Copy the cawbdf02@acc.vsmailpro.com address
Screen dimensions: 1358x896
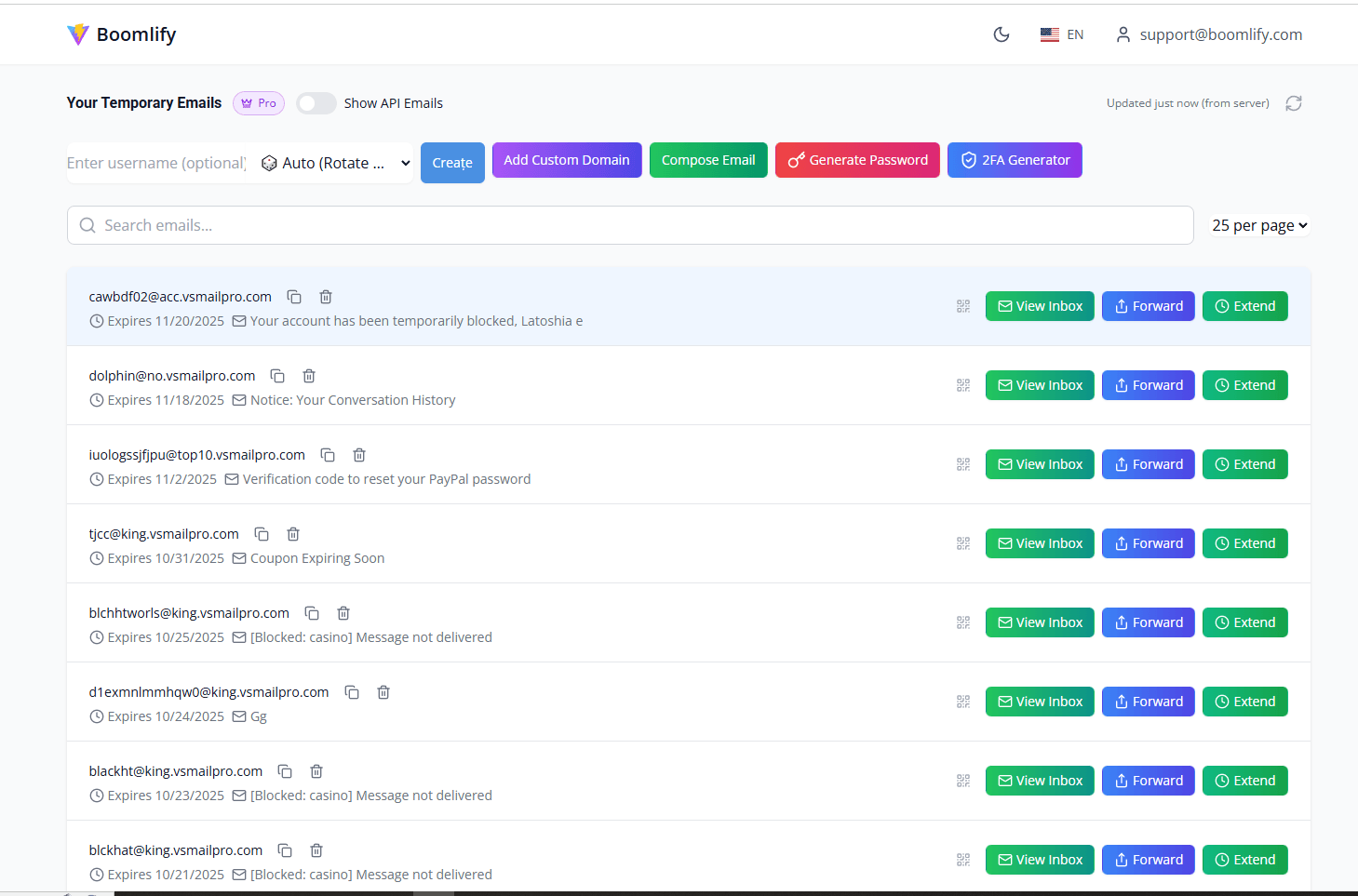[x=294, y=297]
